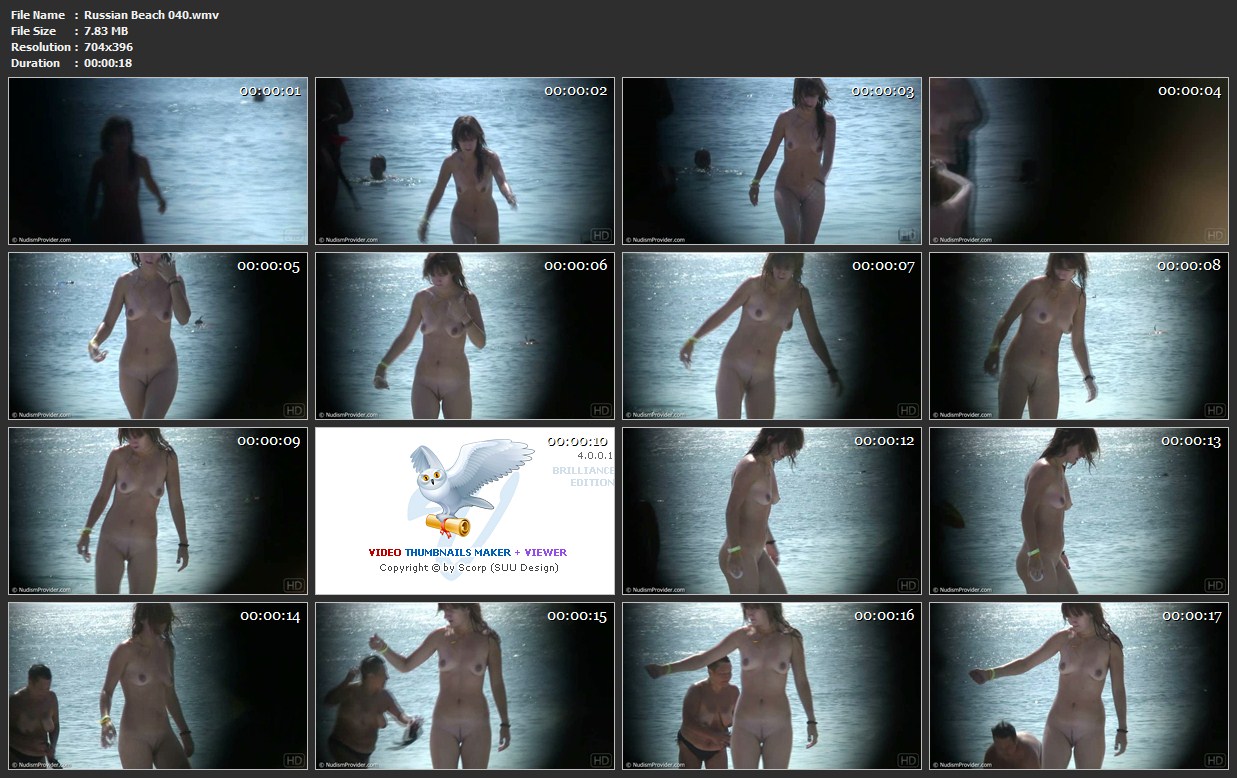Select the file name text 'Russian Beach 040.wmv'

coord(151,15)
